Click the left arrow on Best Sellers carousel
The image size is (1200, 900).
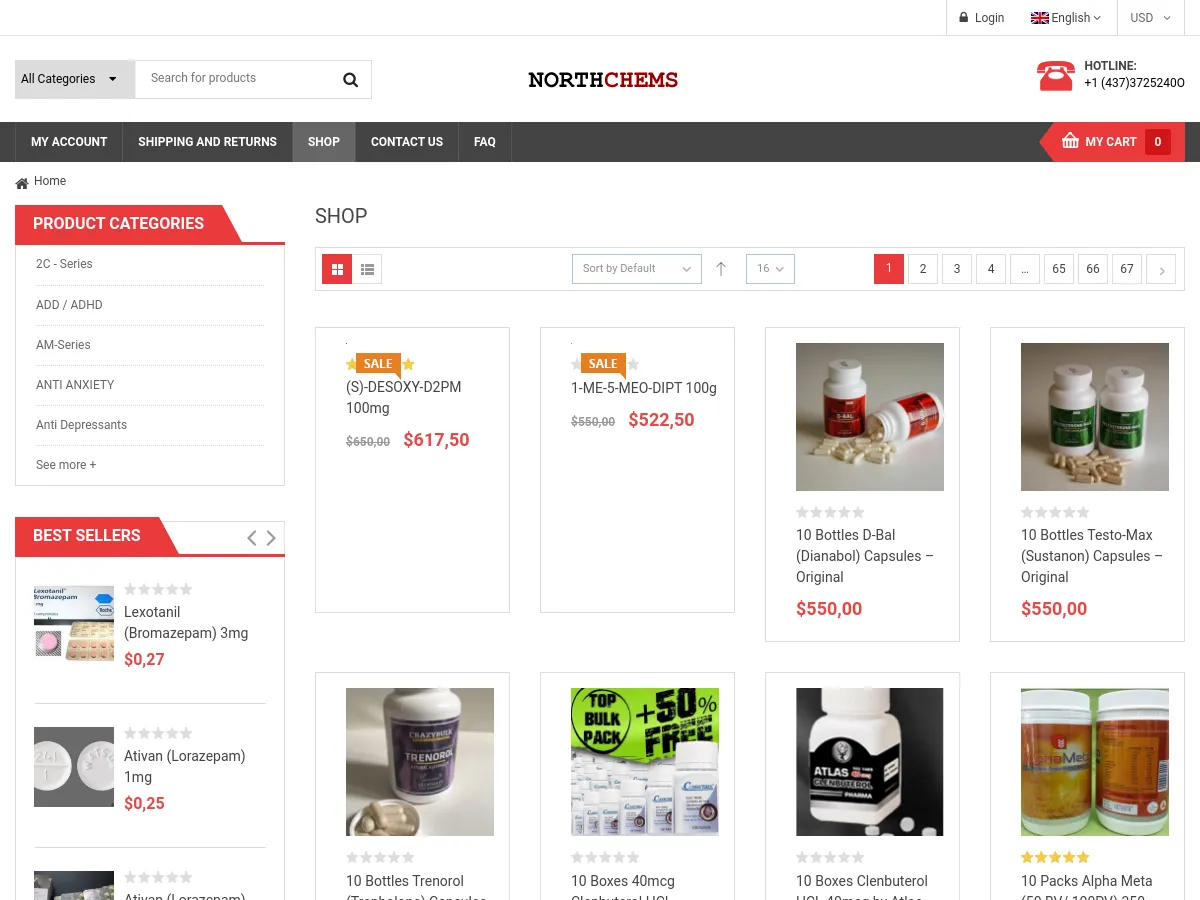[x=251, y=537]
